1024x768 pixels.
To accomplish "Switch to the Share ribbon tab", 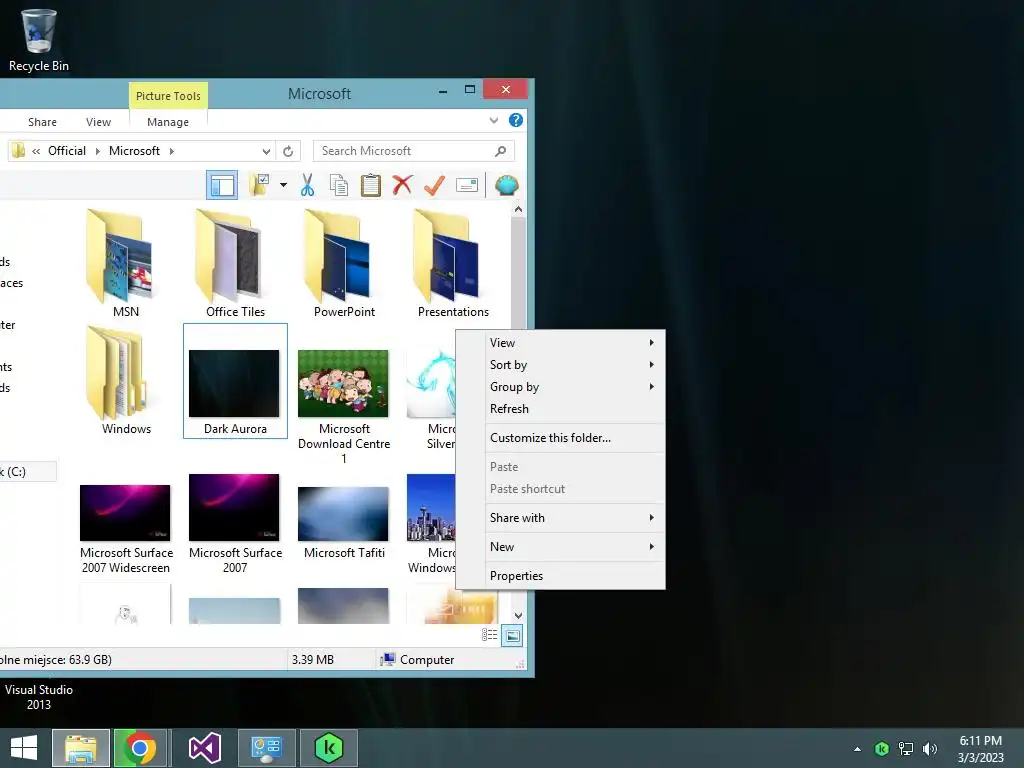I will click(42, 122).
